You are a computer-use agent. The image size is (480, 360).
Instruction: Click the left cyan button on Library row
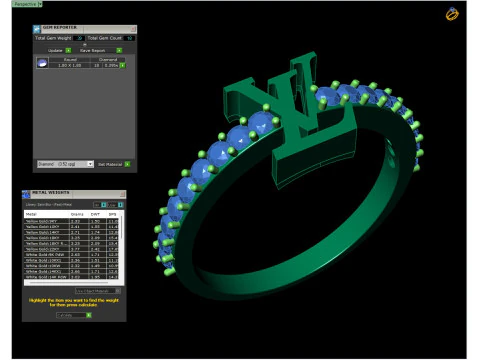pyautogui.click(x=104, y=205)
